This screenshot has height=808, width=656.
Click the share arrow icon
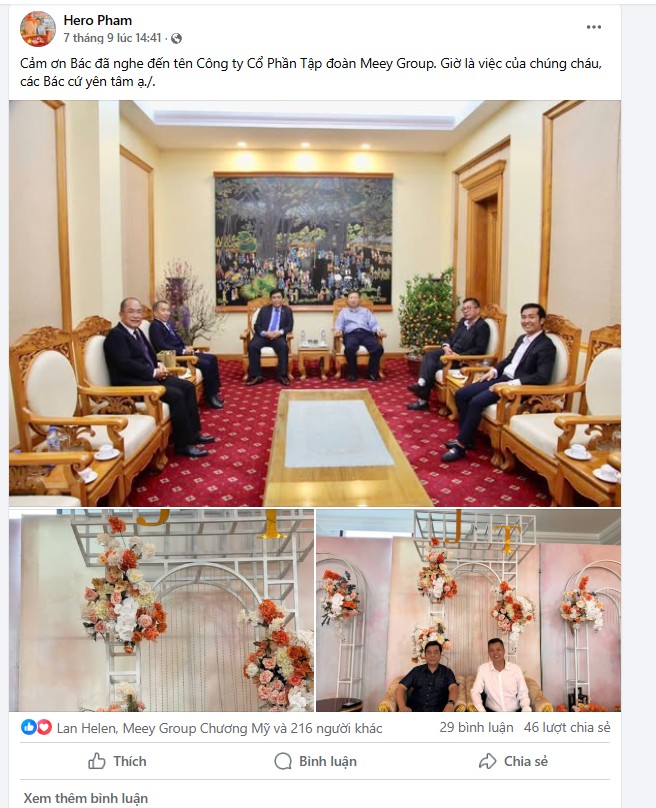point(487,761)
